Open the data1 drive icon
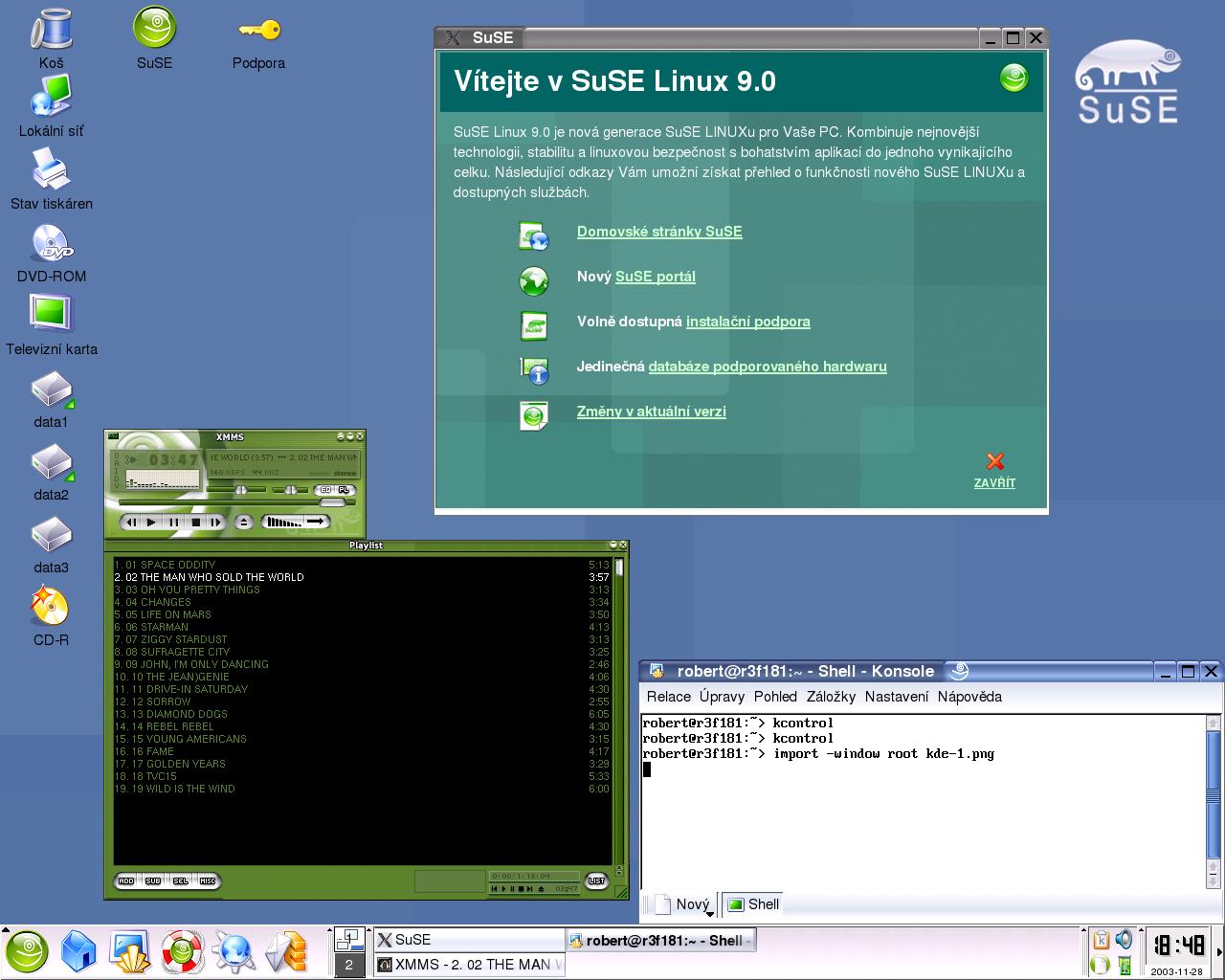The image size is (1225, 980). click(52, 399)
